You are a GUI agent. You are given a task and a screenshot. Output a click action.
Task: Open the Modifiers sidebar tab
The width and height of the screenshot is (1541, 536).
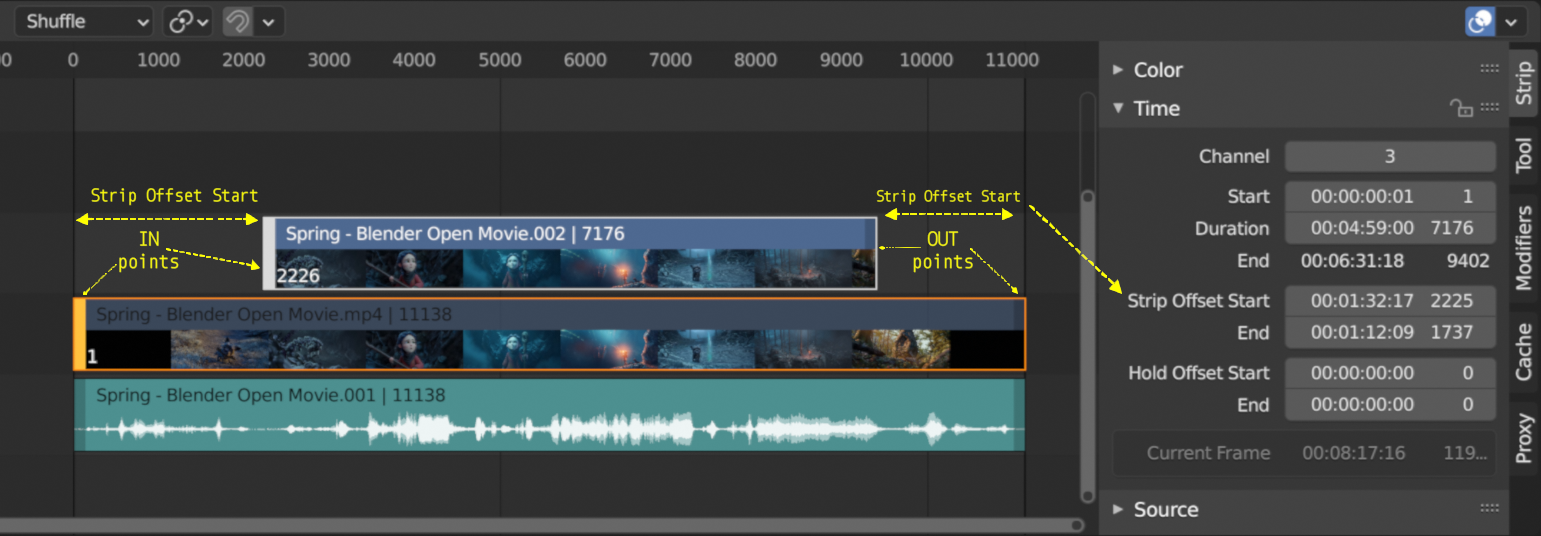click(1523, 248)
